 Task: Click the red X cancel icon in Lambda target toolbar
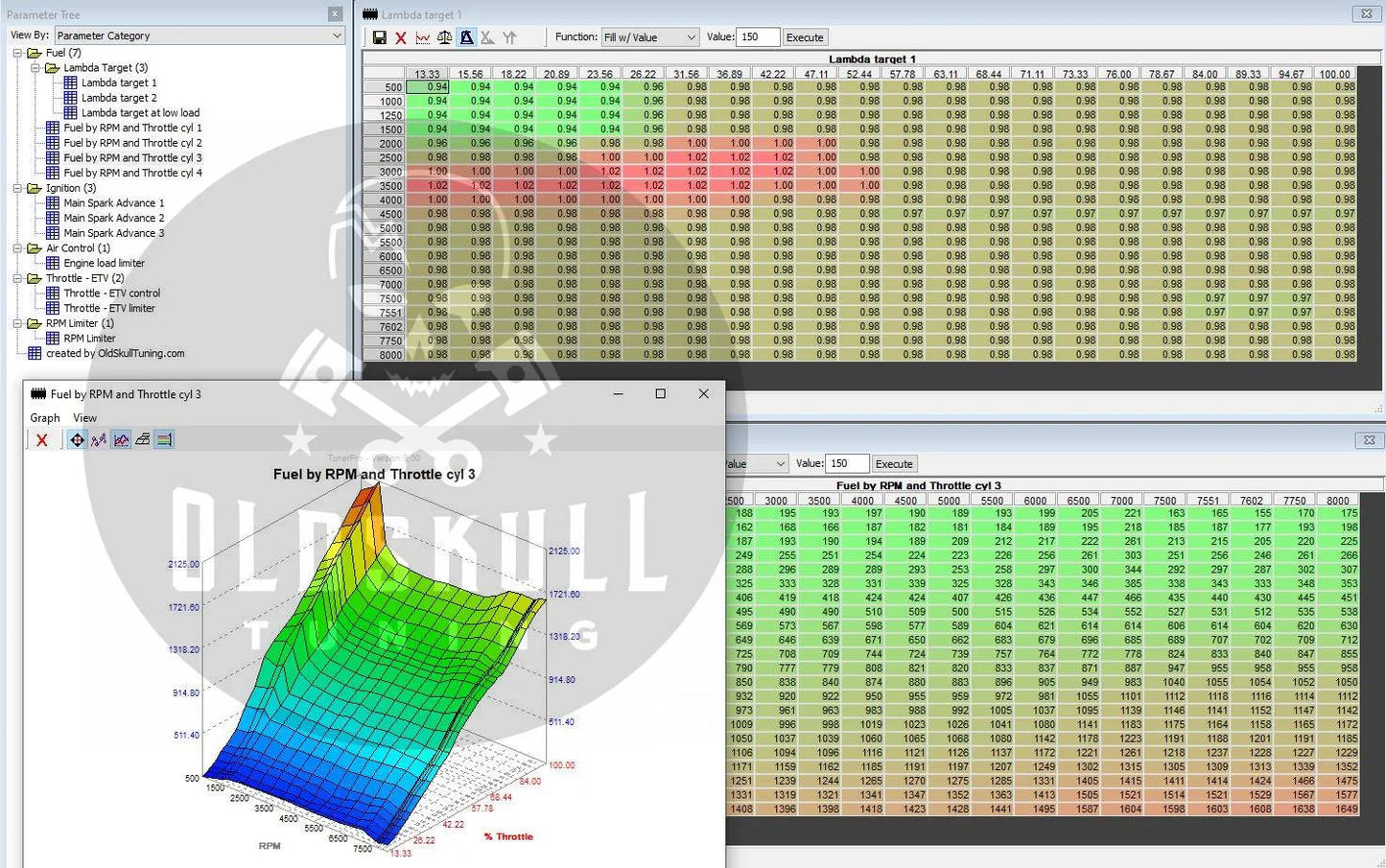pyautogui.click(x=401, y=37)
